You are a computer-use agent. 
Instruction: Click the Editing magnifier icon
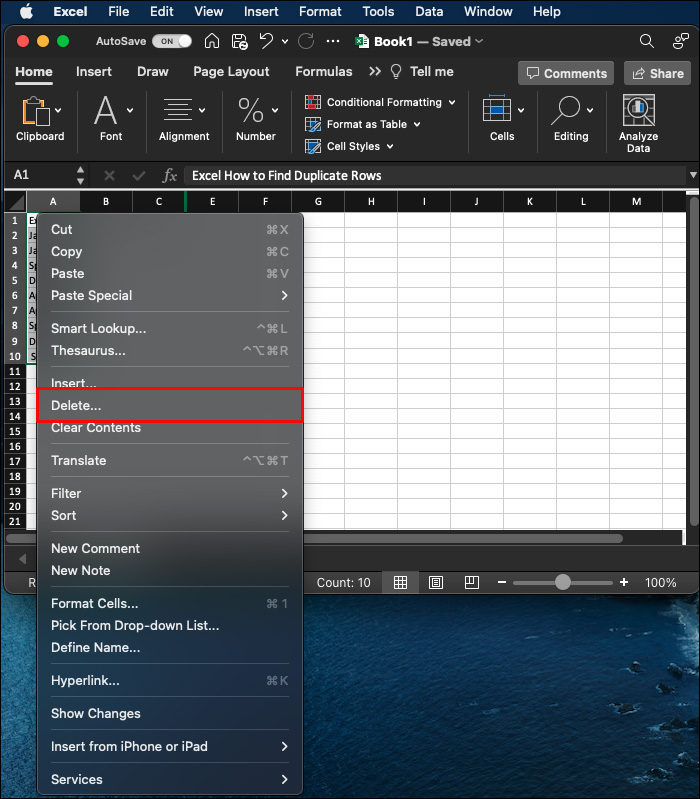click(x=566, y=110)
